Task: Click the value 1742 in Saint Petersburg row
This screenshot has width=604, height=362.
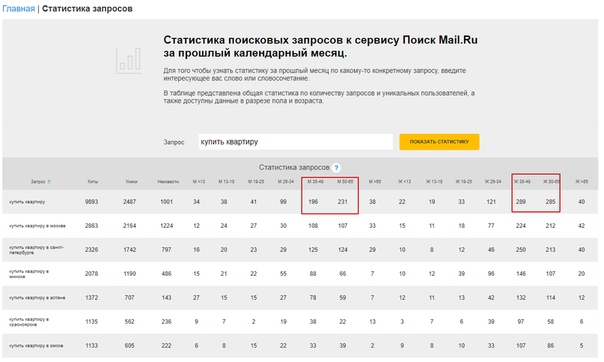Action: pos(129,250)
